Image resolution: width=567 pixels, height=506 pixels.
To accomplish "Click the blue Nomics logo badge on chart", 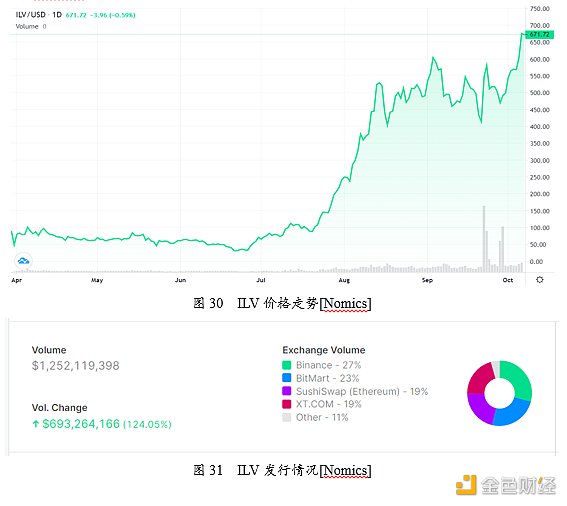I will [x=24, y=261].
